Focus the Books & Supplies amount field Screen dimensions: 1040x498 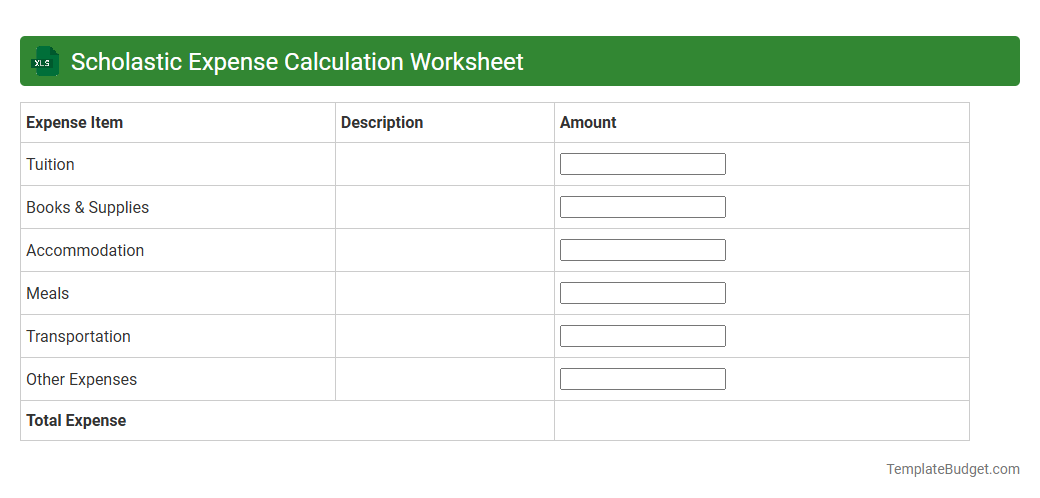(x=643, y=207)
